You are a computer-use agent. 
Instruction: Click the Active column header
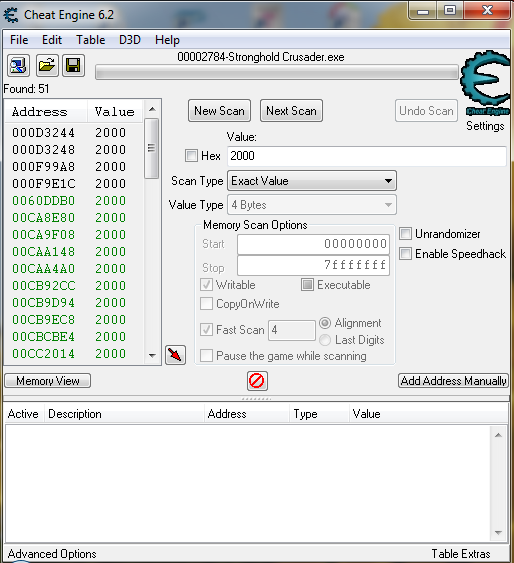23,414
